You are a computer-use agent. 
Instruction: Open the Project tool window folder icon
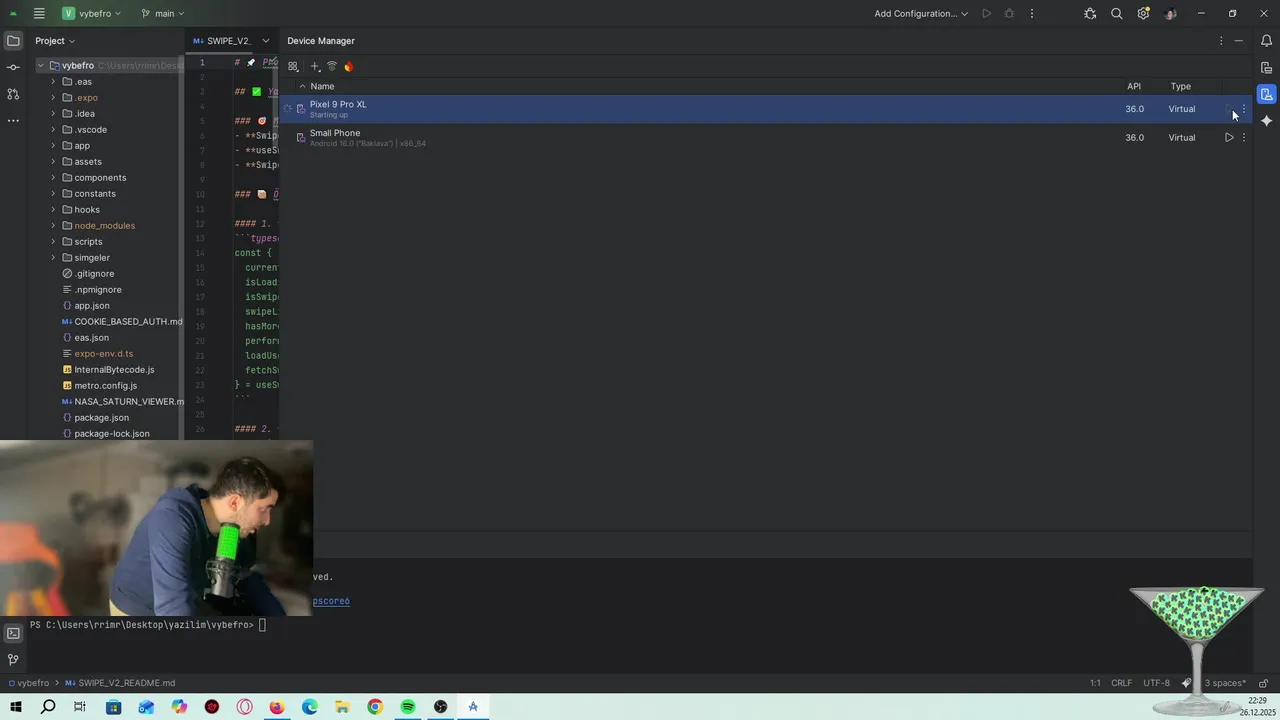13,41
